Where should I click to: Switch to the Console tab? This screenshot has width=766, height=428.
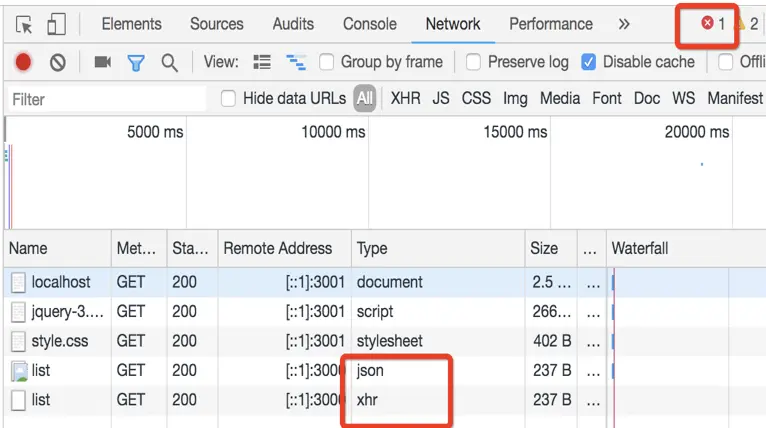370,24
